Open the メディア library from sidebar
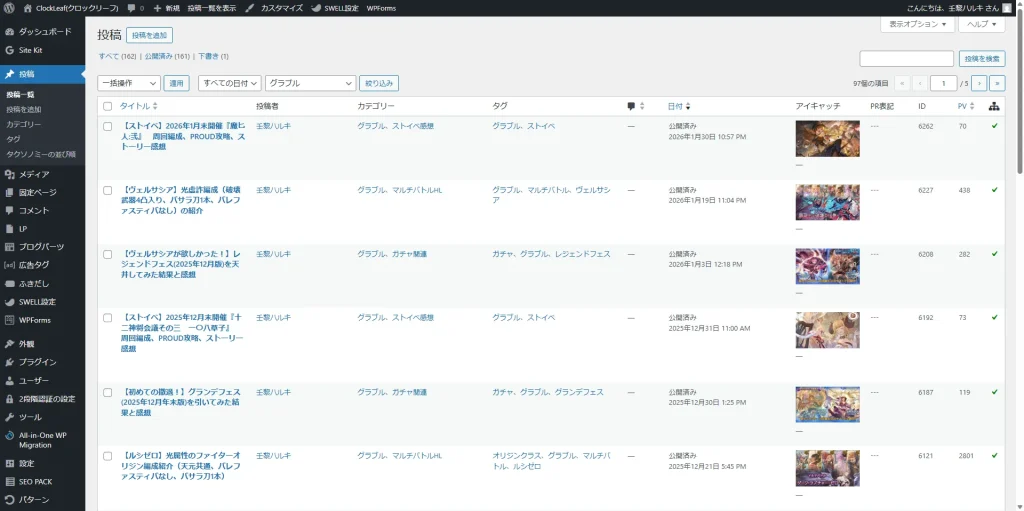Screen dimensions: 1024x511 [x=34, y=174]
